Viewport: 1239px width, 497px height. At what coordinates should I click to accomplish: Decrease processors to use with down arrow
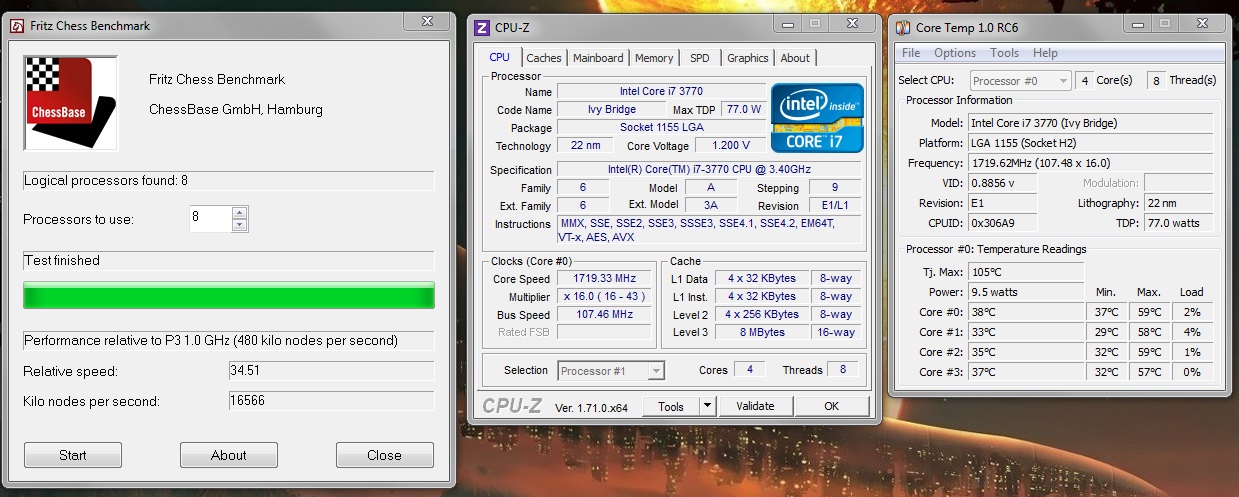pos(239,225)
